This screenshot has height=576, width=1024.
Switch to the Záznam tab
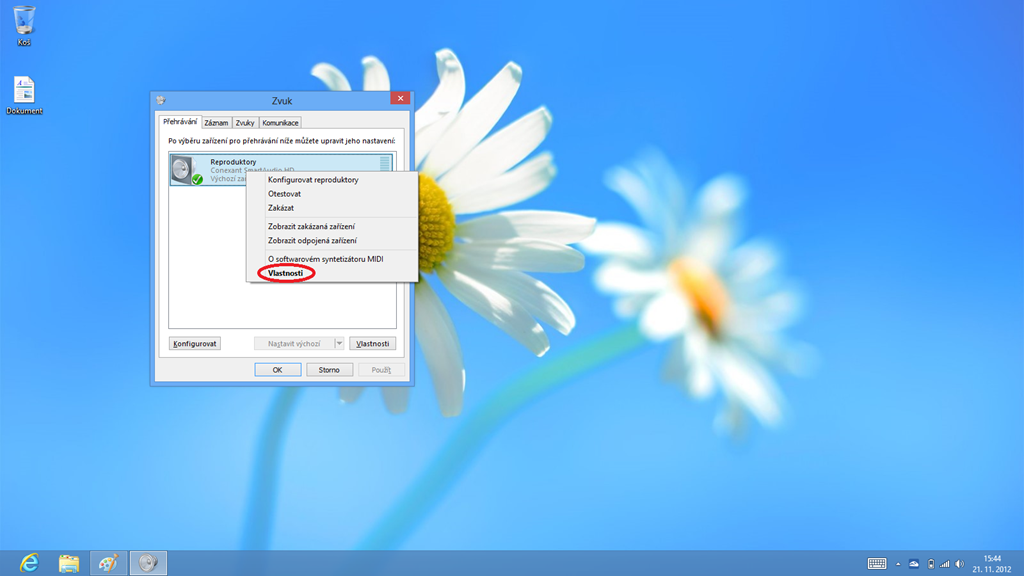coord(216,123)
